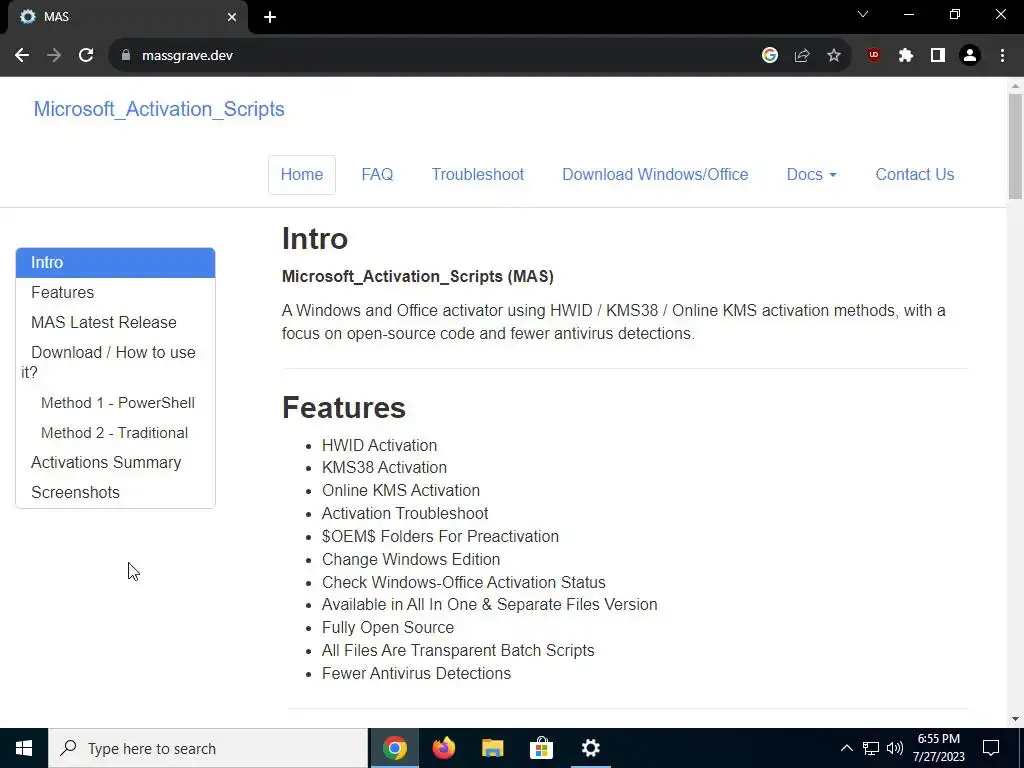This screenshot has height=768, width=1024.
Task: Click the Activation Troubleshoot list item
Action: click(405, 513)
